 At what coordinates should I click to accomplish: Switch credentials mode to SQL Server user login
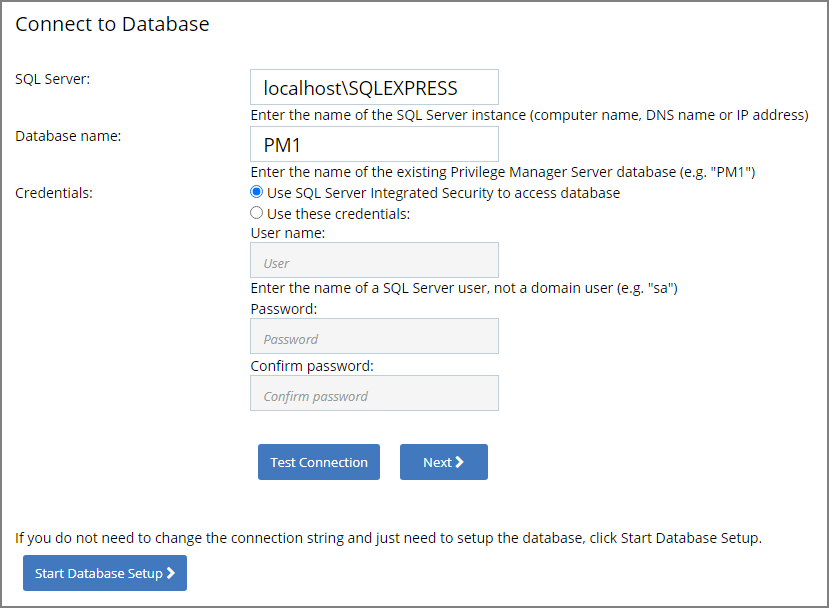click(x=257, y=212)
